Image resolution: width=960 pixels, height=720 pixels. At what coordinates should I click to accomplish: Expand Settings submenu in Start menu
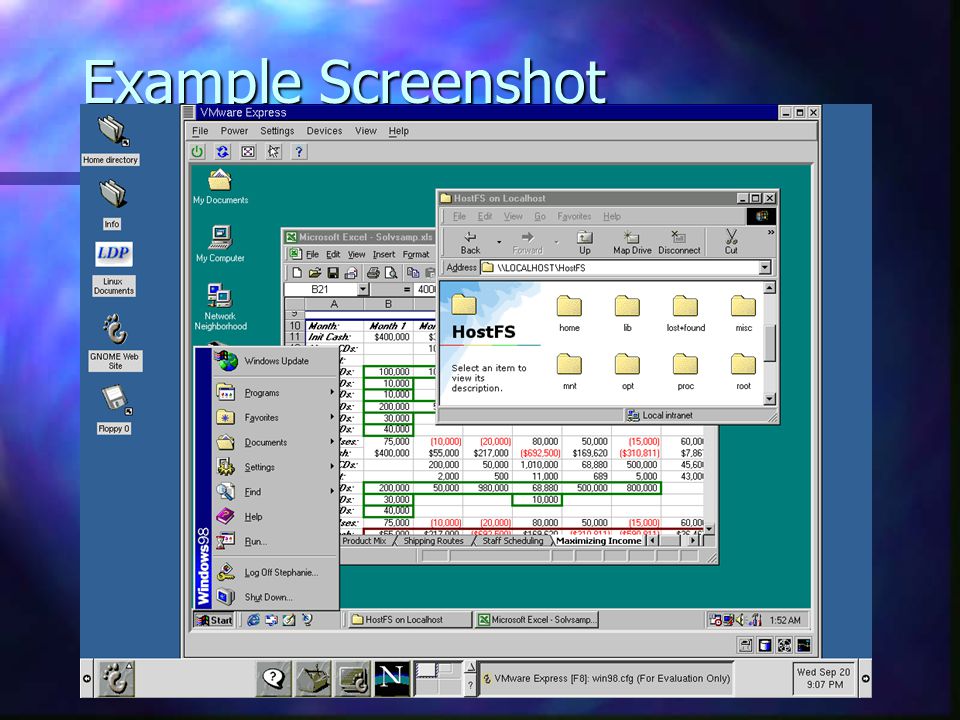[276, 467]
